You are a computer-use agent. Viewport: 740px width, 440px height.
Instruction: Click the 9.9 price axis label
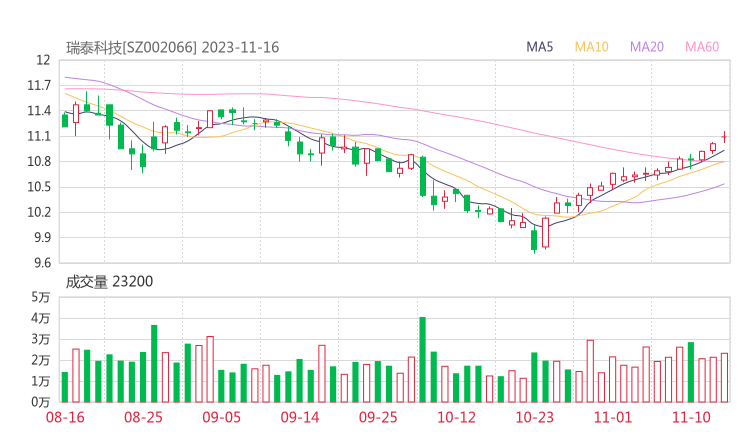pyautogui.click(x=42, y=237)
